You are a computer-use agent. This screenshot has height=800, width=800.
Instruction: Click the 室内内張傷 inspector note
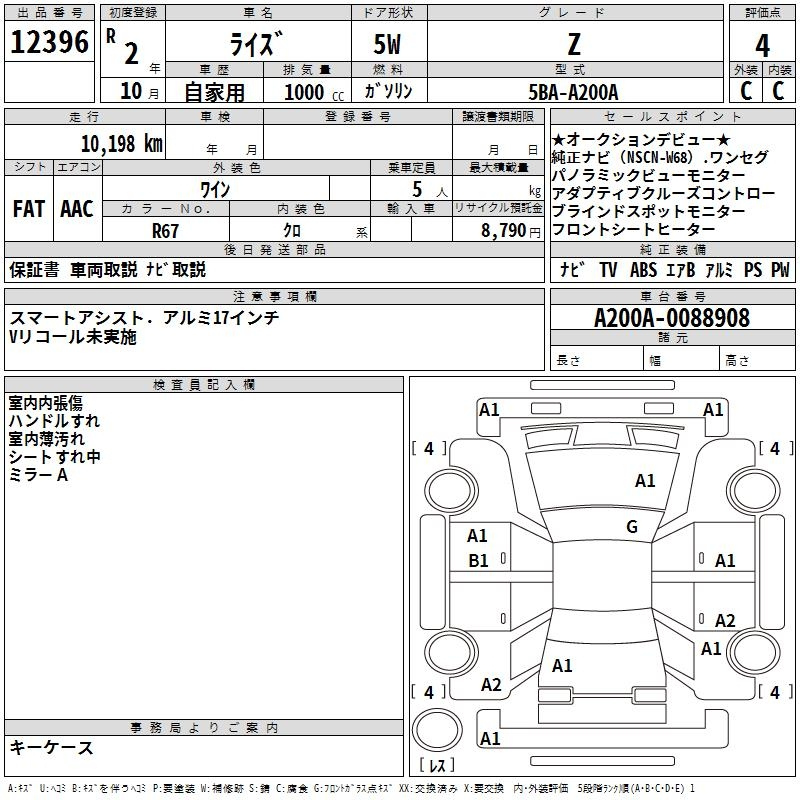point(45,403)
